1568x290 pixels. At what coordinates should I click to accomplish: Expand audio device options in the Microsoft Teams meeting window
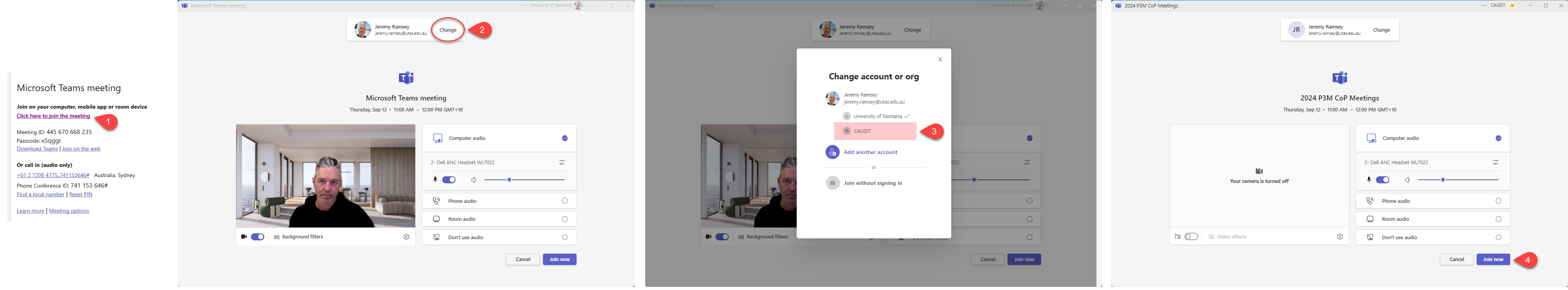[x=562, y=163]
